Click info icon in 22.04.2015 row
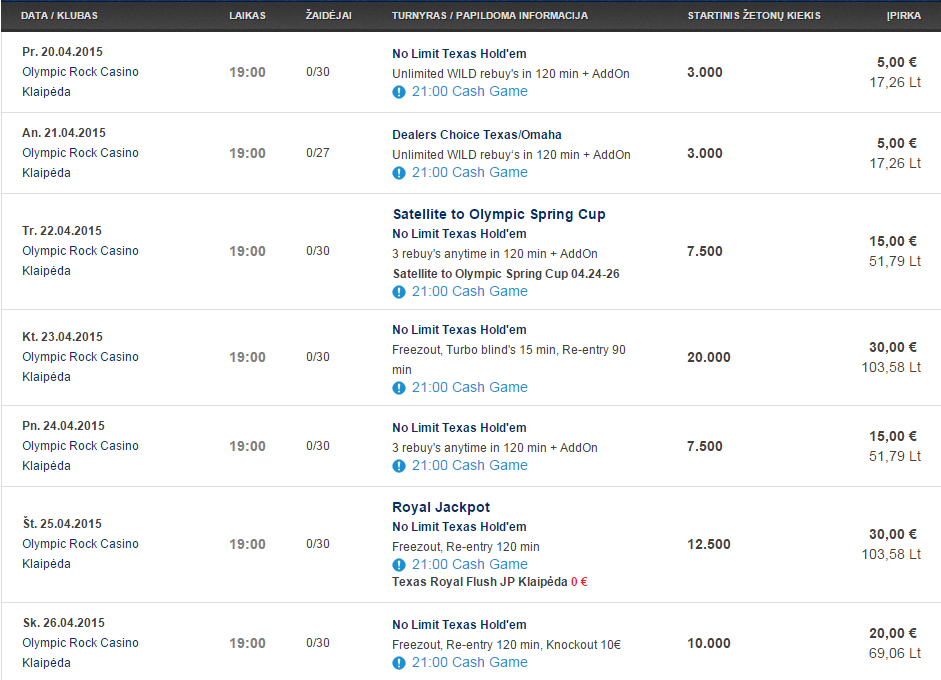 tap(398, 292)
